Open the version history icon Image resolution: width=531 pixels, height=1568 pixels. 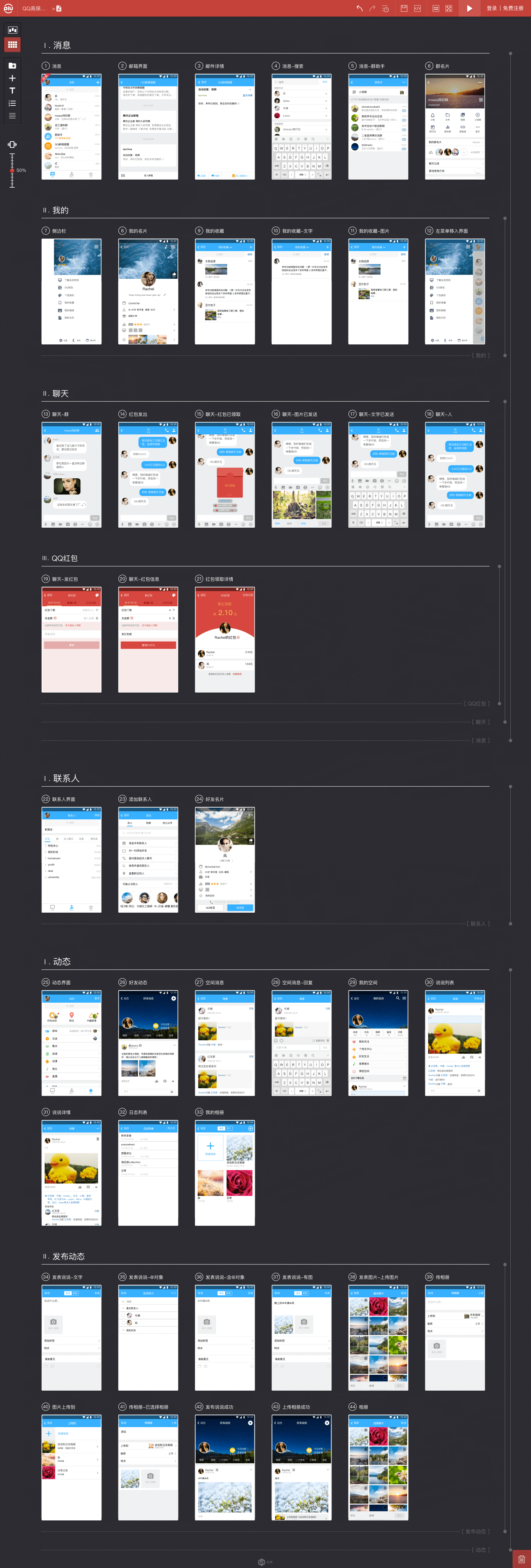tap(385, 8)
